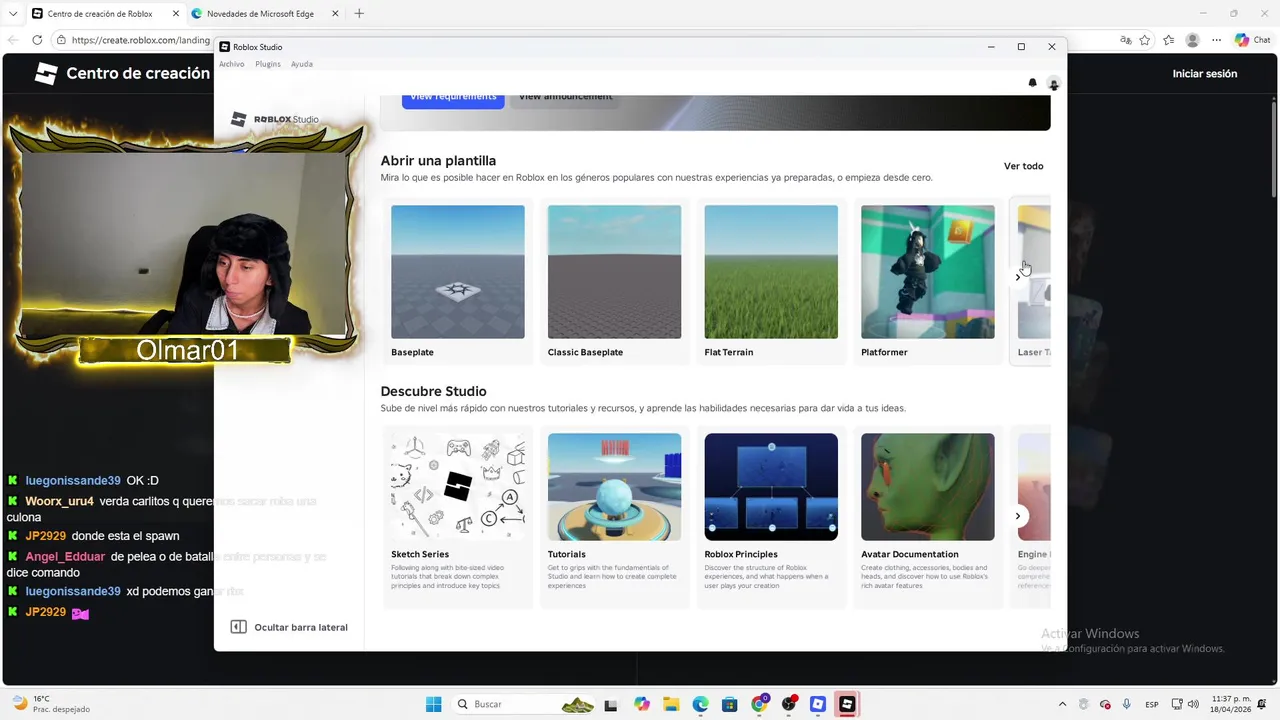This screenshot has width=1280, height=720.
Task: Open Roblox Studio taskbar icon
Action: [847, 704]
